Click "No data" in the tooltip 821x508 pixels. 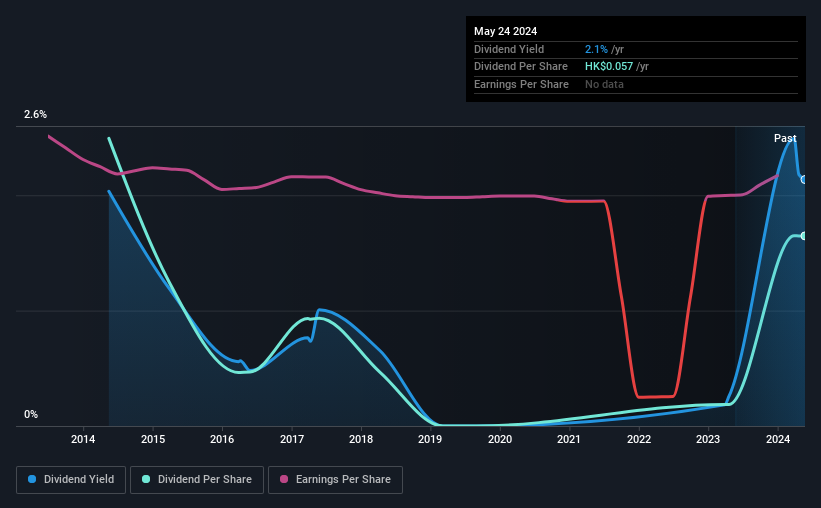604,84
